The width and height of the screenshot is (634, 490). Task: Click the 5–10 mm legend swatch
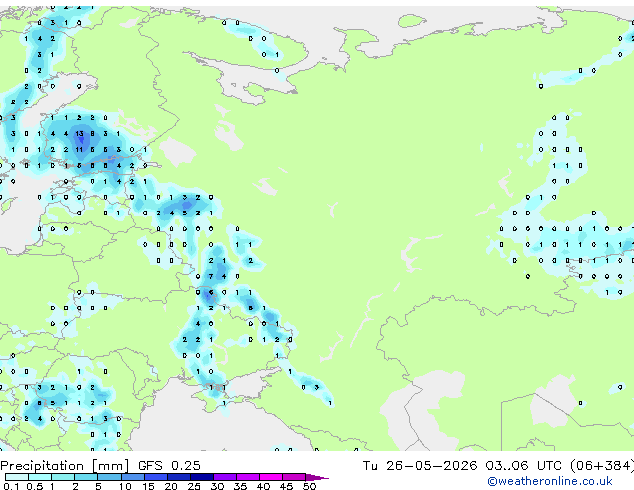(x=109, y=477)
